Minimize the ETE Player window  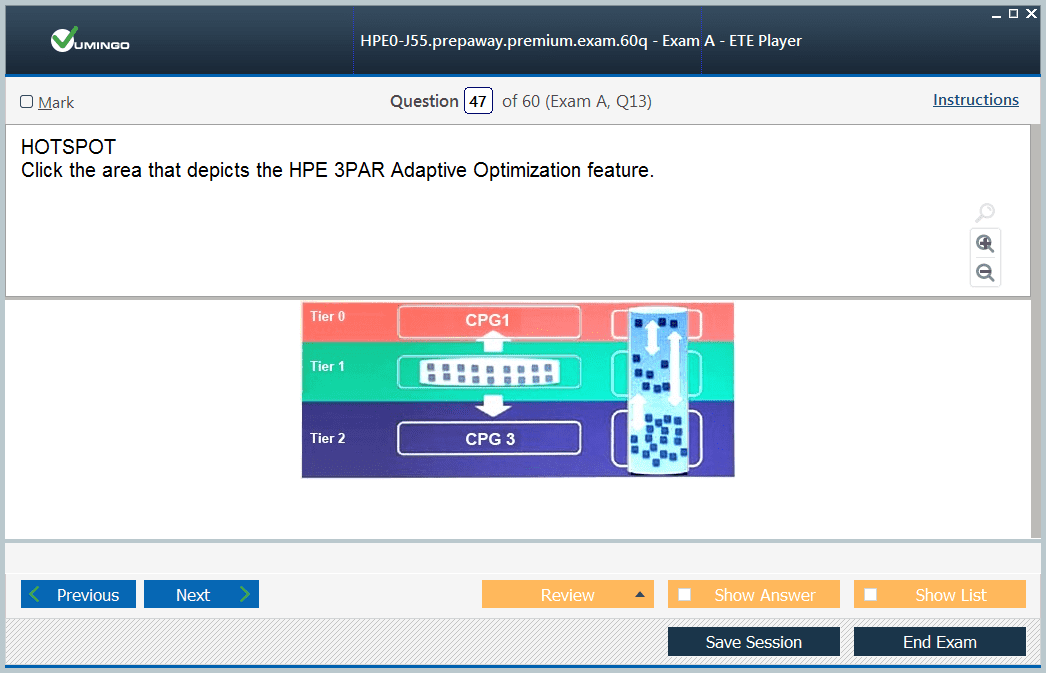pyautogui.click(x=996, y=13)
